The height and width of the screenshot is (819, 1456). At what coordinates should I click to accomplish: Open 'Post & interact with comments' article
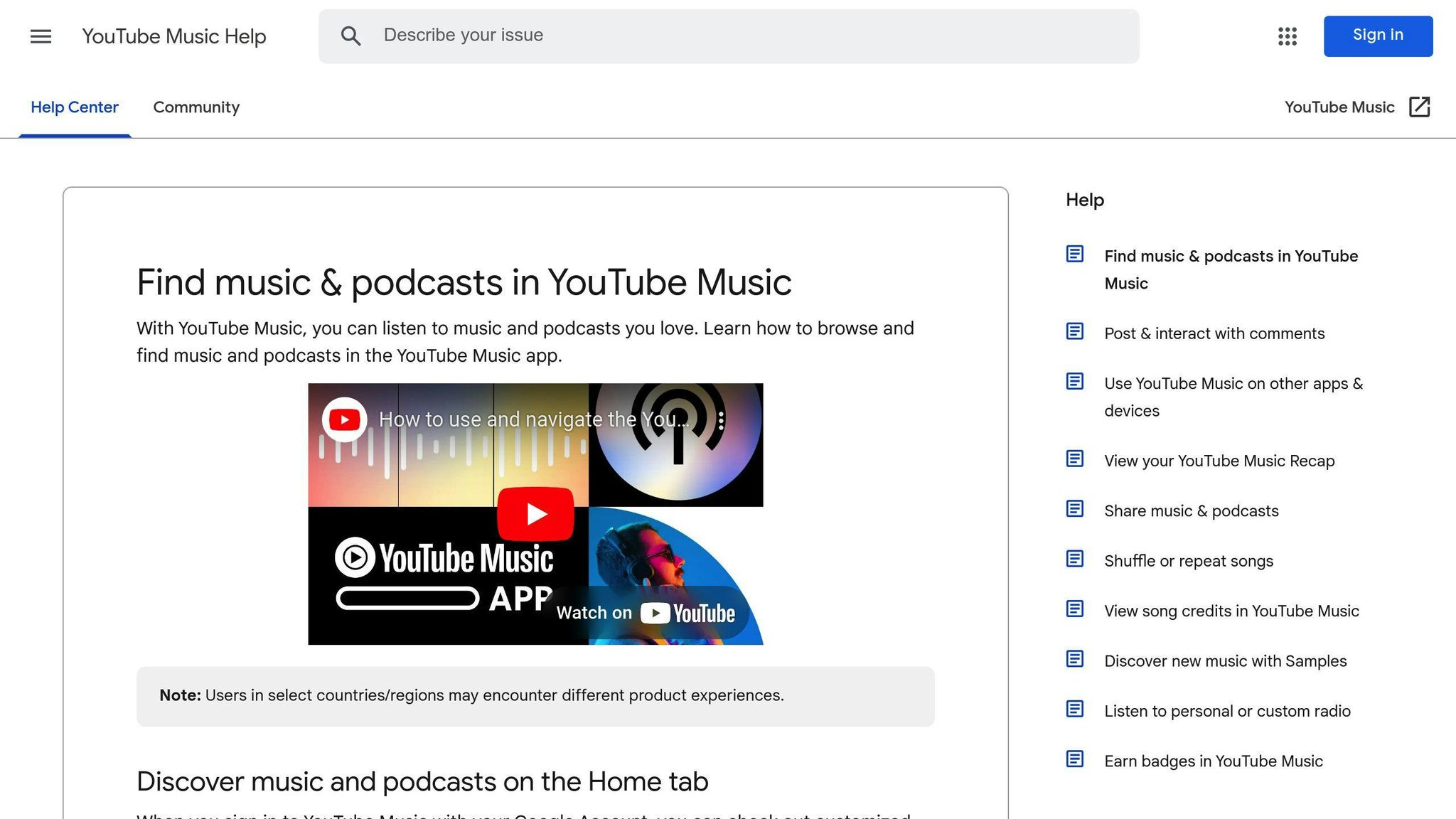[1214, 333]
